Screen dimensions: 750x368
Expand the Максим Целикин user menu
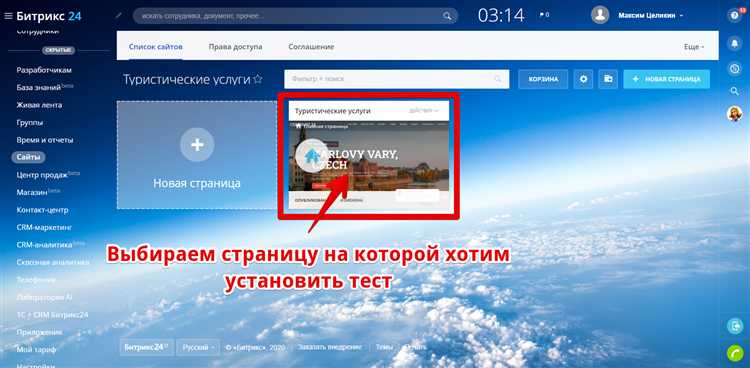651,15
